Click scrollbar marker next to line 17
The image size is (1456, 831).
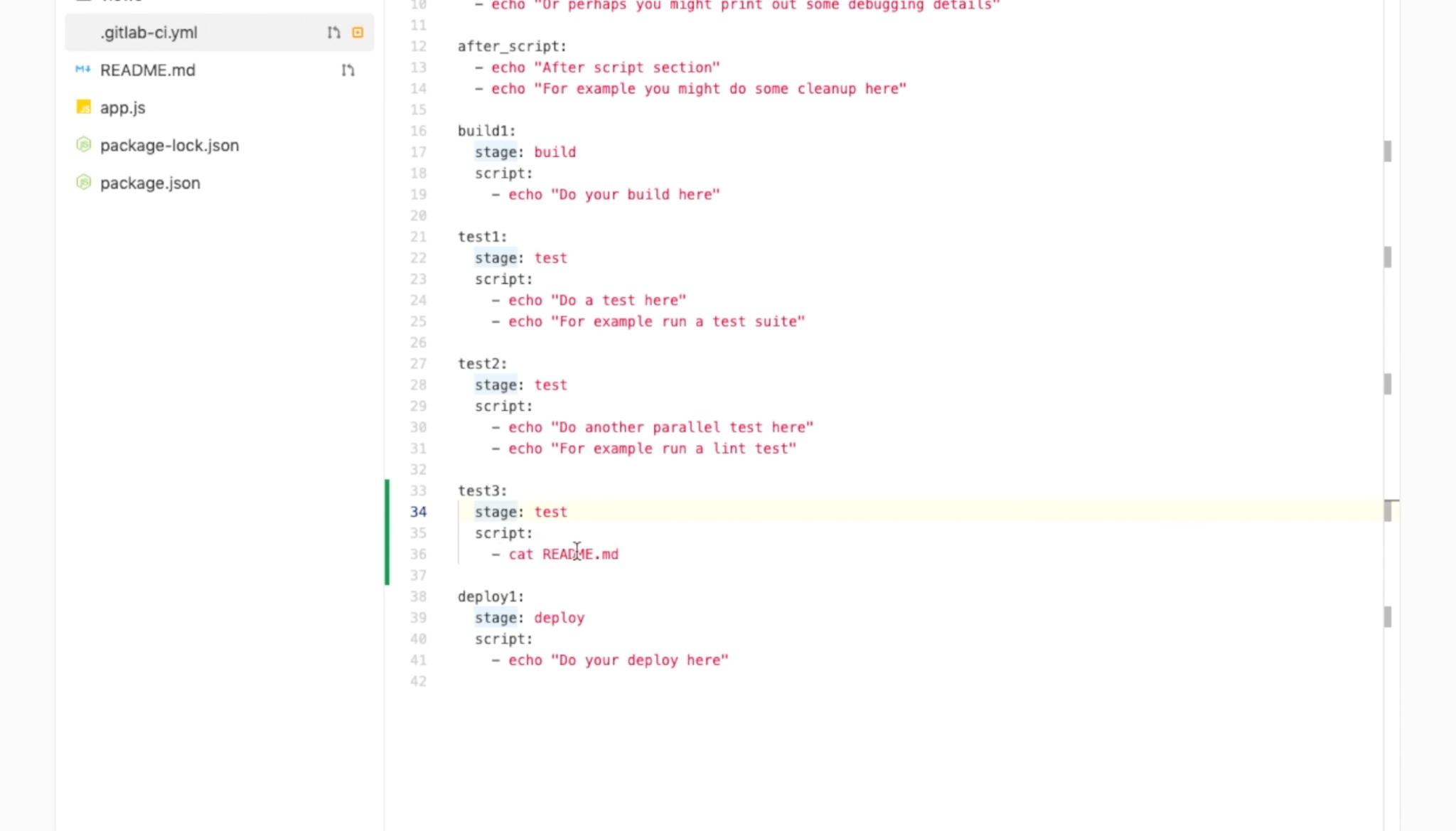(x=1387, y=151)
